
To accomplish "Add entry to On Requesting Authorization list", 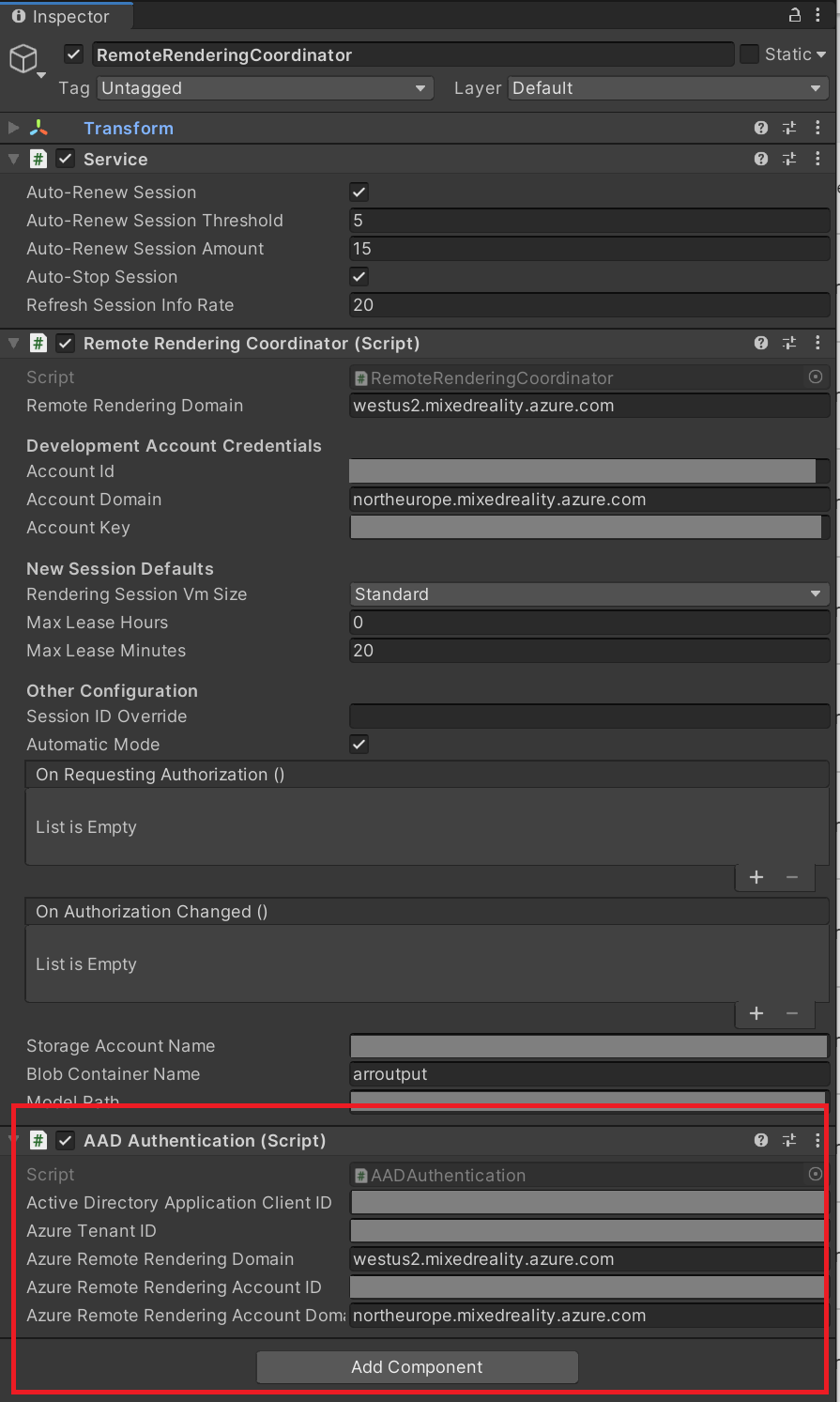I will (x=756, y=877).
